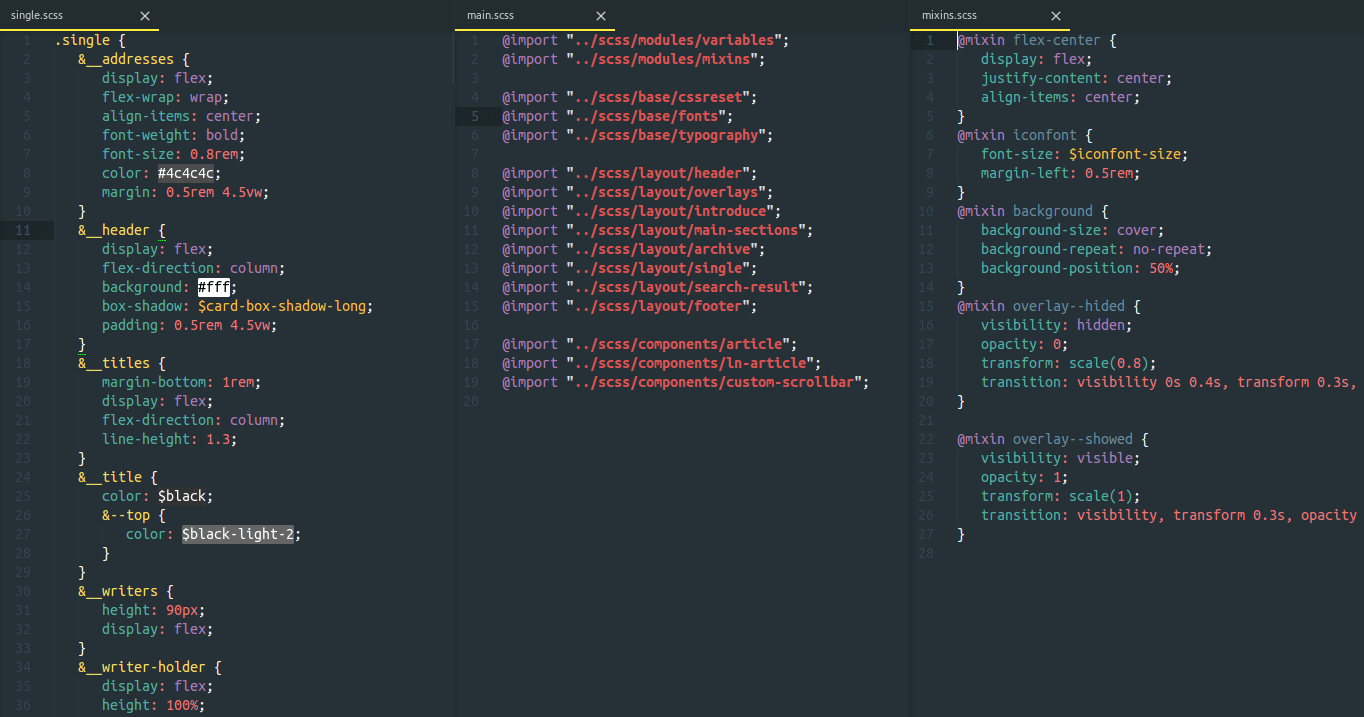Click line number 11 in single.scss gutter

click(x=25, y=230)
